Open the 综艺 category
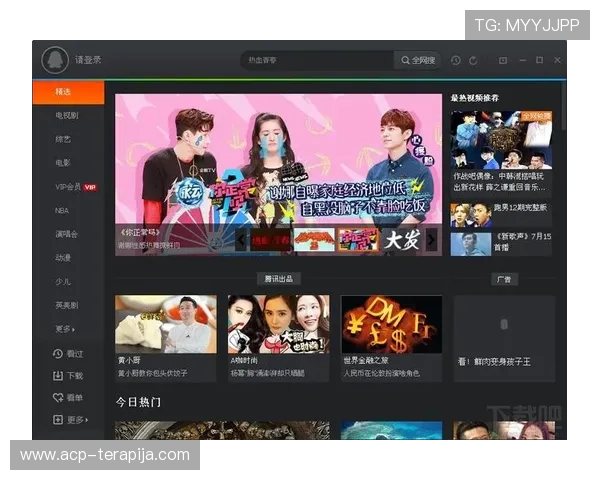Image resolution: width=600 pixels, height=480 pixels. pyautogui.click(x=63, y=139)
